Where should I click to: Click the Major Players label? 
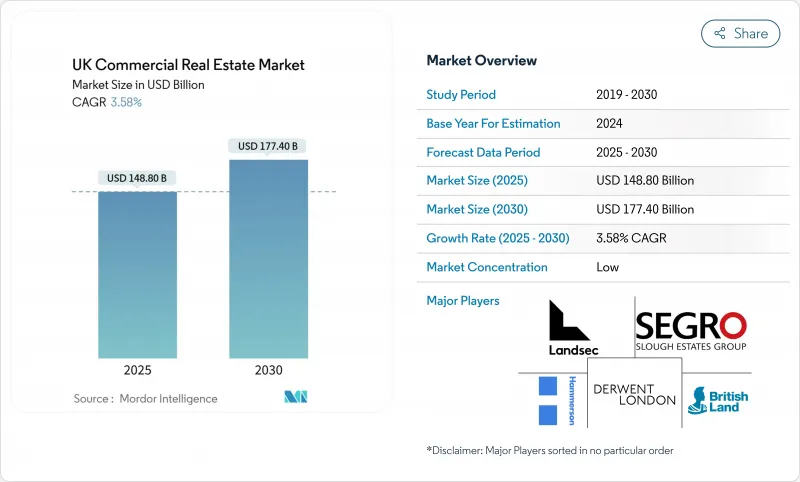[463, 300]
